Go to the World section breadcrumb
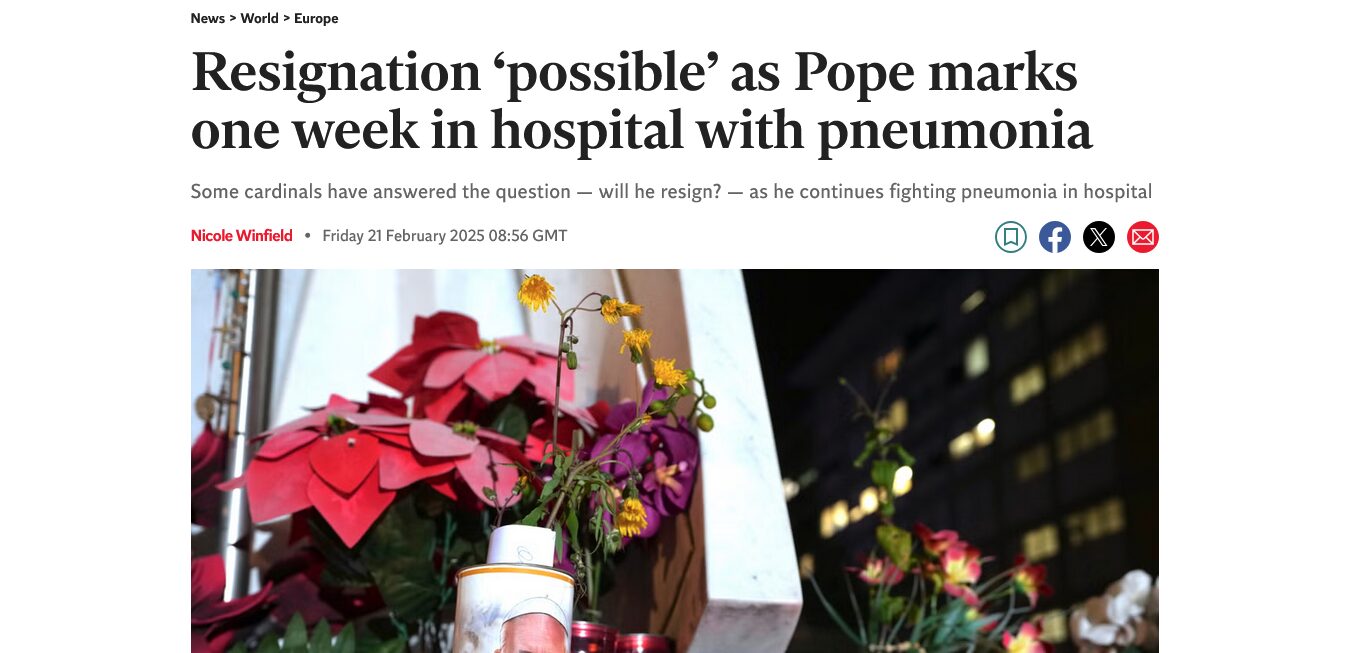 pyautogui.click(x=260, y=18)
